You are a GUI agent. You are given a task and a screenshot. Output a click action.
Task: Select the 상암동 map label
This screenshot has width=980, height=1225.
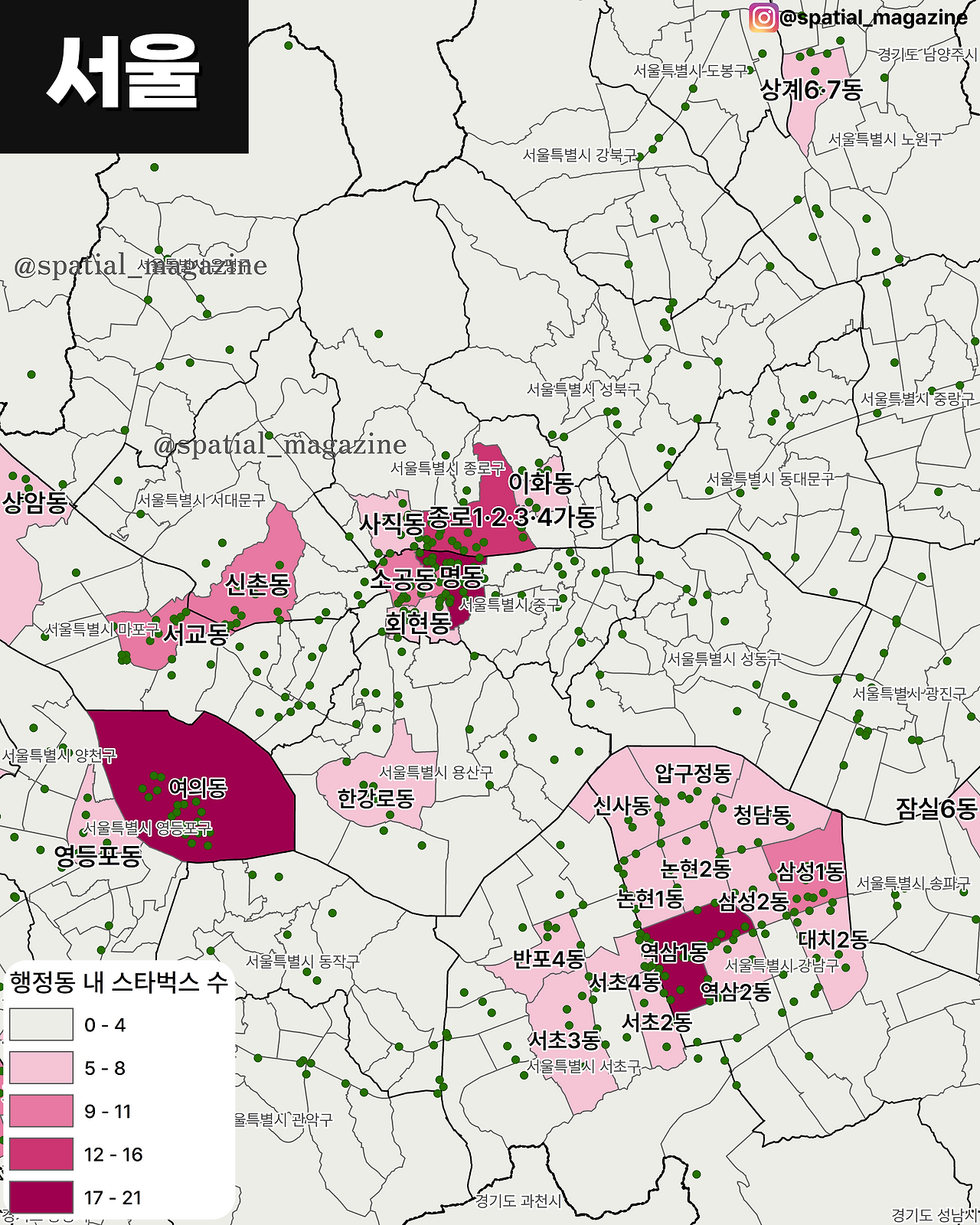[34, 503]
